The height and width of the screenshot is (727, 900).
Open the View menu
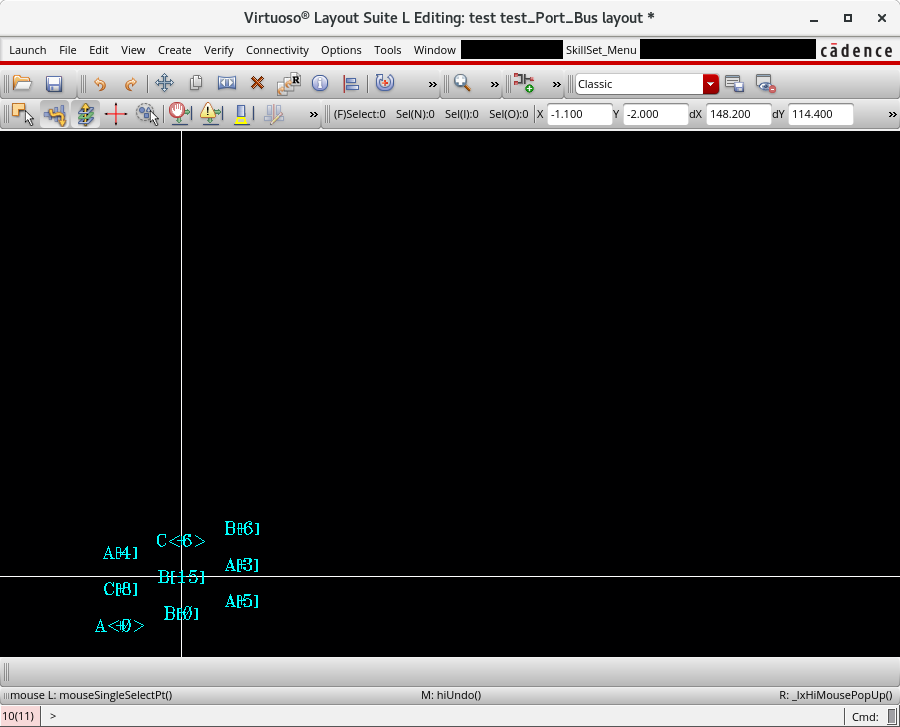click(x=133, y=50)
